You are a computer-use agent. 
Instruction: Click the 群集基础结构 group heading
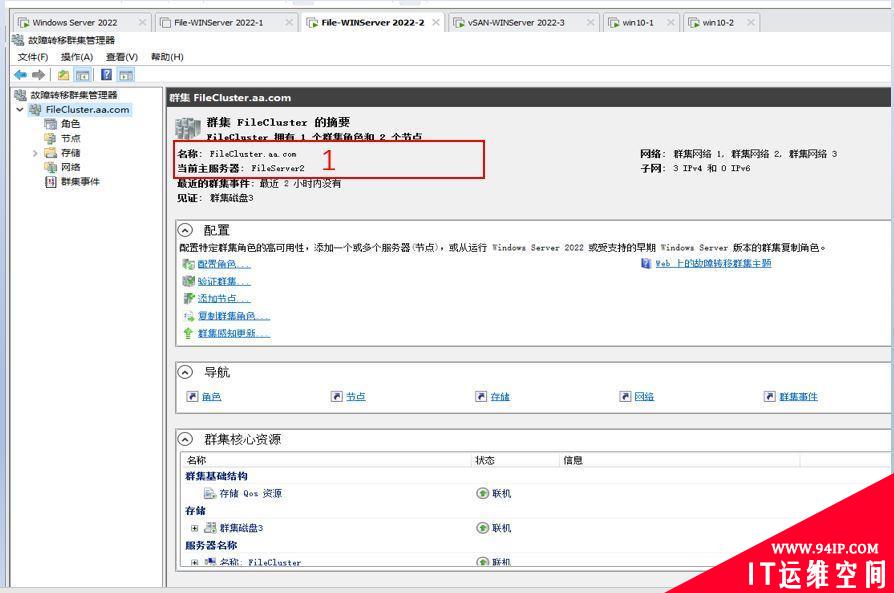click(216, 476)
